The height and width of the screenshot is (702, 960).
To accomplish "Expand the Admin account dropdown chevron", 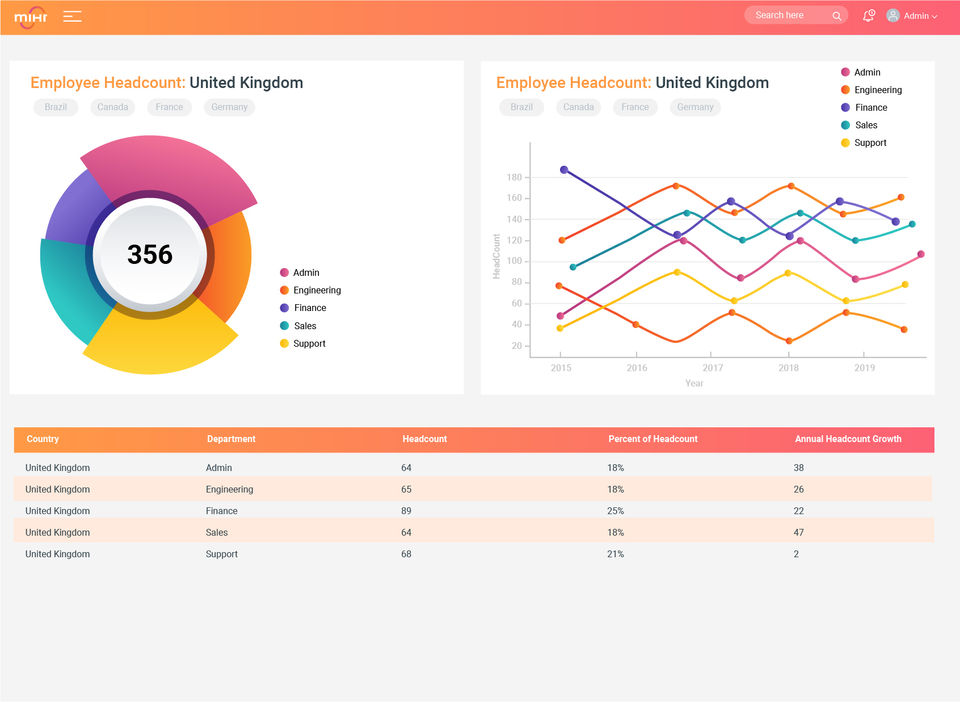I will tap(934, 17).
